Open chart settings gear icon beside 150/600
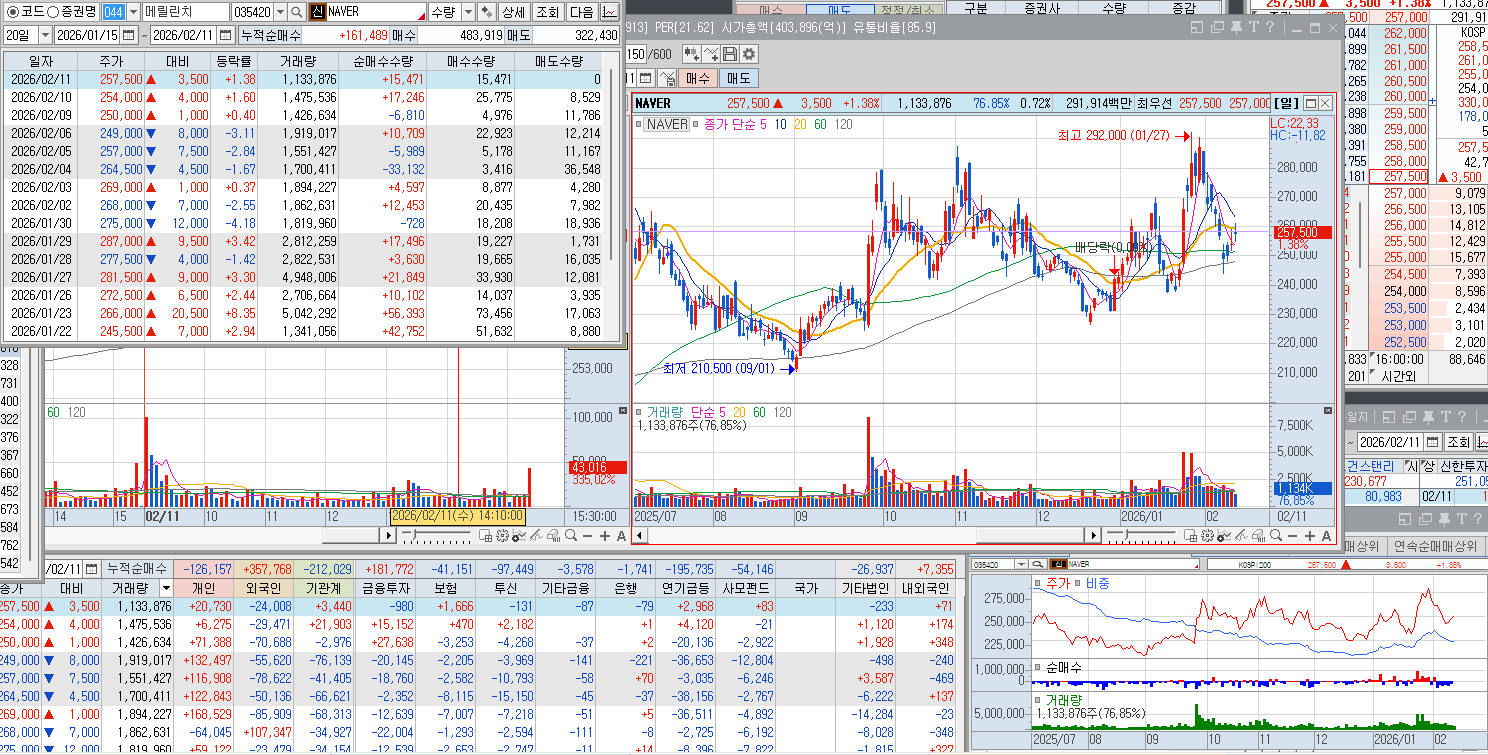 (x=749, y=54)
